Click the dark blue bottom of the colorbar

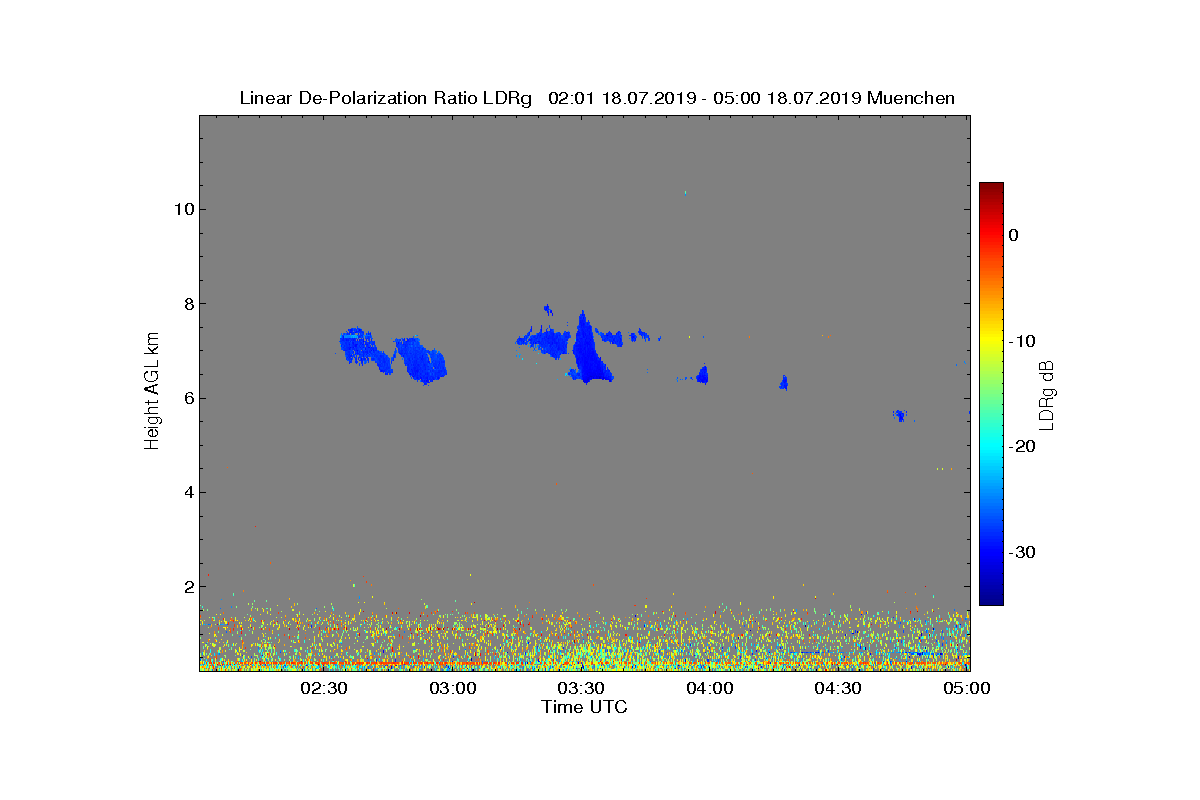[991, 597]
